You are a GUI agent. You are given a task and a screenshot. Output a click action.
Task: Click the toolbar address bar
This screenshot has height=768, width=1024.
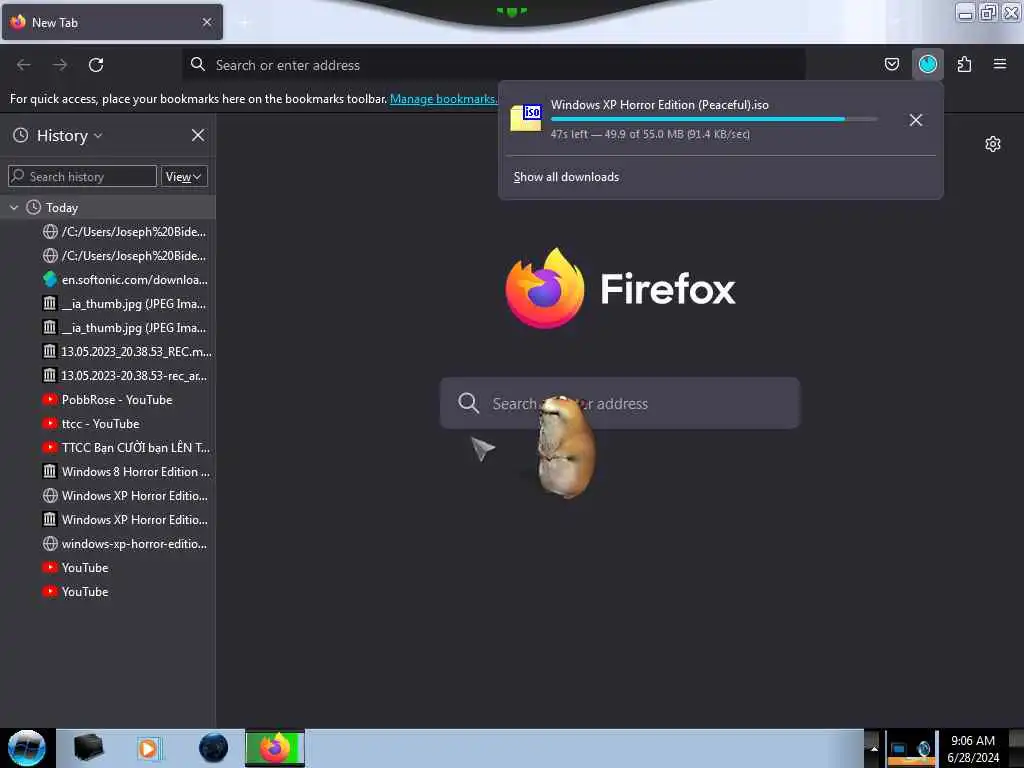point(494,65)
